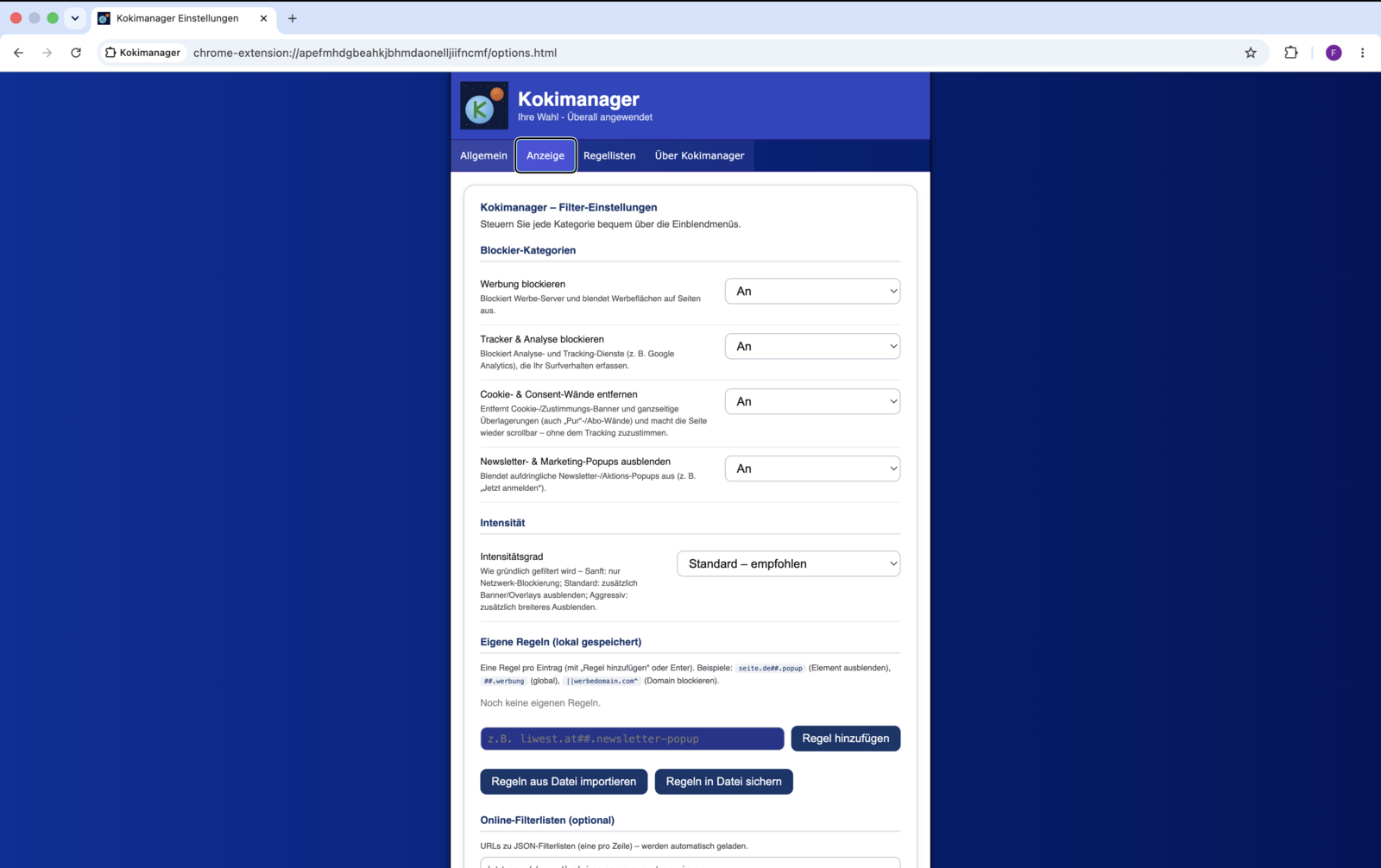Click the ##.werbung example code
The height and width of the screenshot is (868, 1381).
point(504,681)
